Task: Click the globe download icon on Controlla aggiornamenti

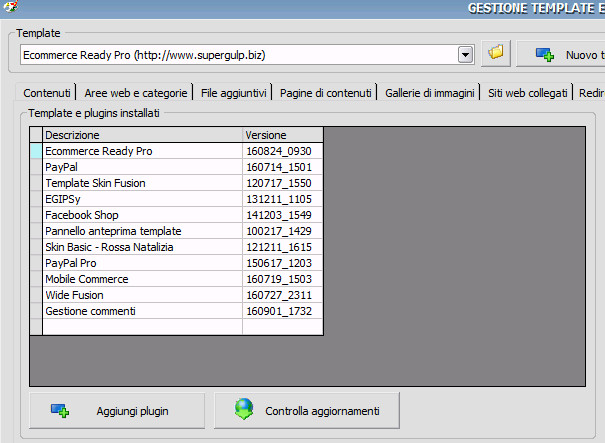Action: tap(244, 409)
